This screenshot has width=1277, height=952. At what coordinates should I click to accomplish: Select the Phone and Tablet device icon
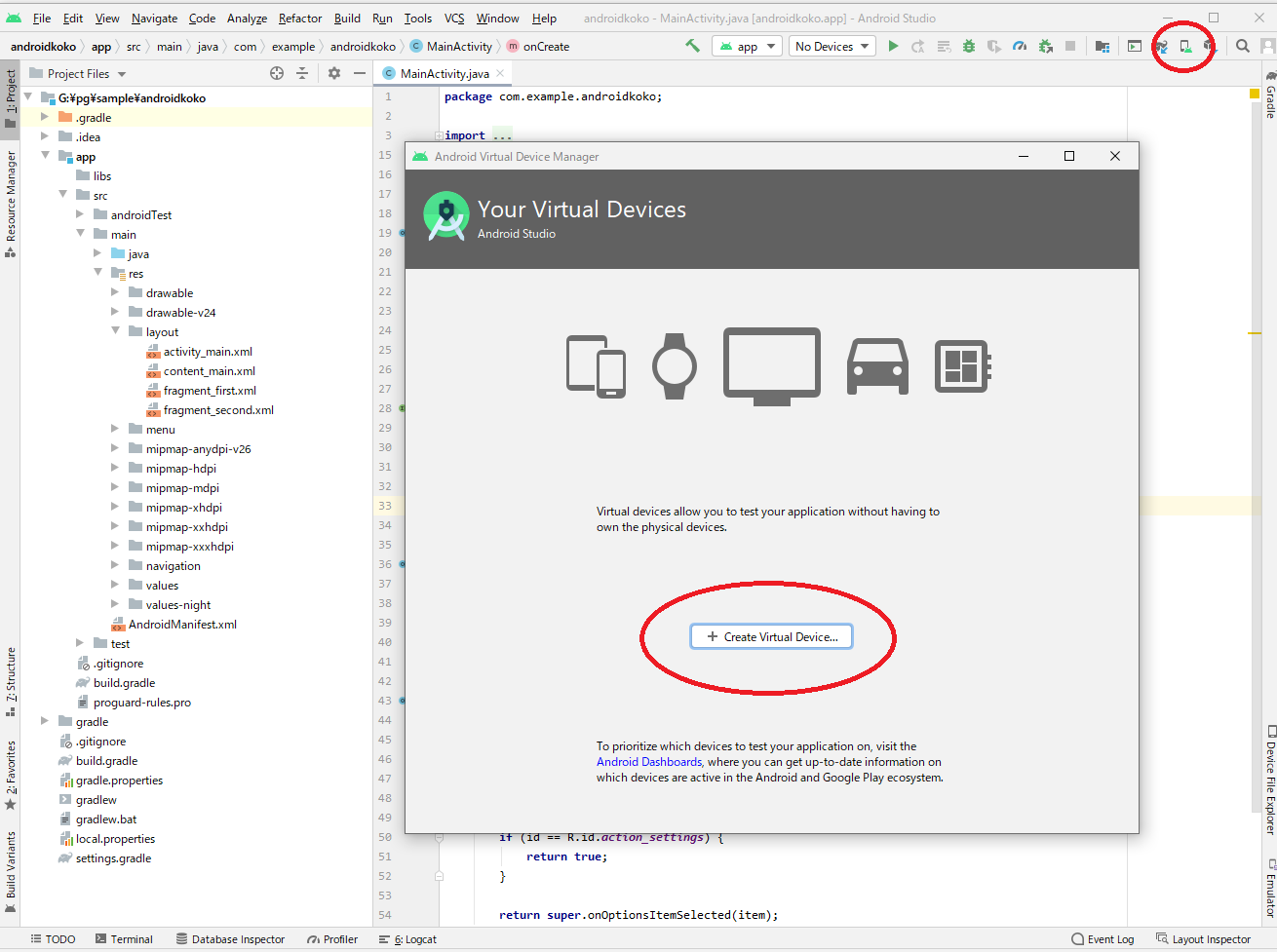[596, 366]
